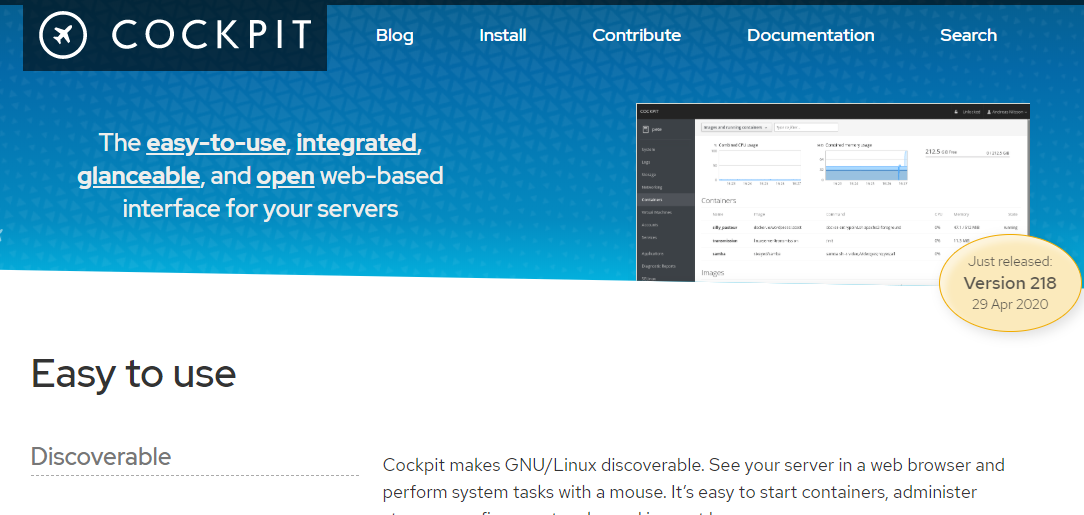
Task: Navigate to Documentation
Action: point(810,35)
